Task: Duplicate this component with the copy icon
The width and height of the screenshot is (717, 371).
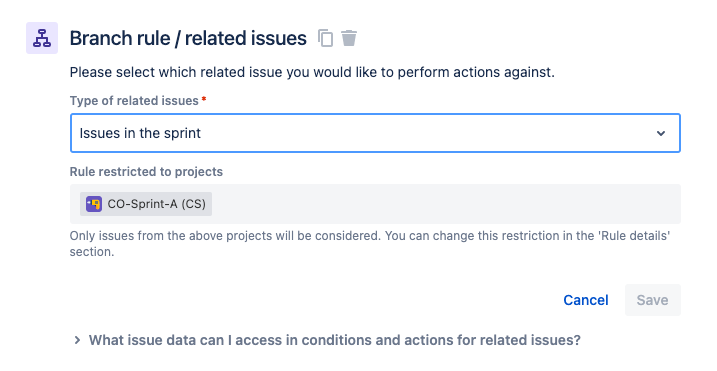Action: coord(325,38)
